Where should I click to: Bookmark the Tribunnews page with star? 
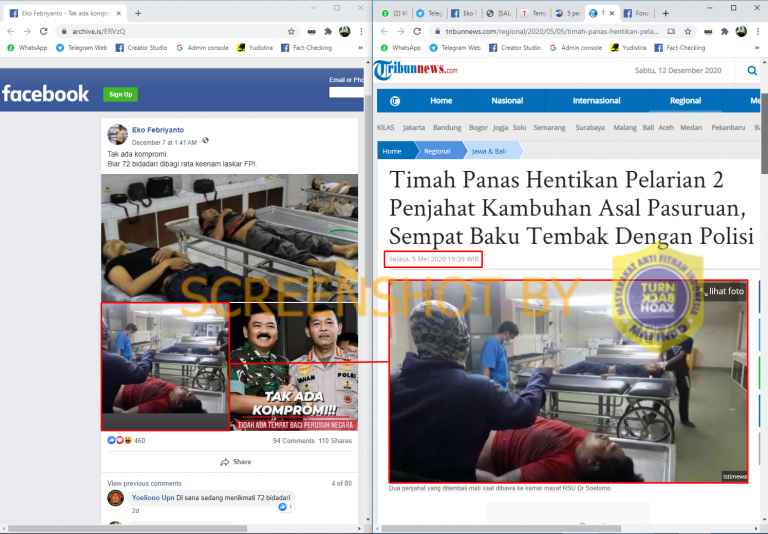click(688, 31)
